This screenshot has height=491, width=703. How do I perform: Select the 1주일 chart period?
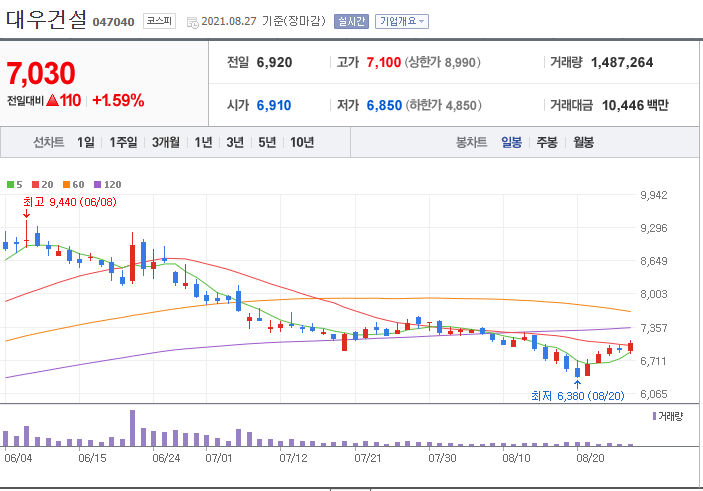pyautogui.click(x=123, y=142)
